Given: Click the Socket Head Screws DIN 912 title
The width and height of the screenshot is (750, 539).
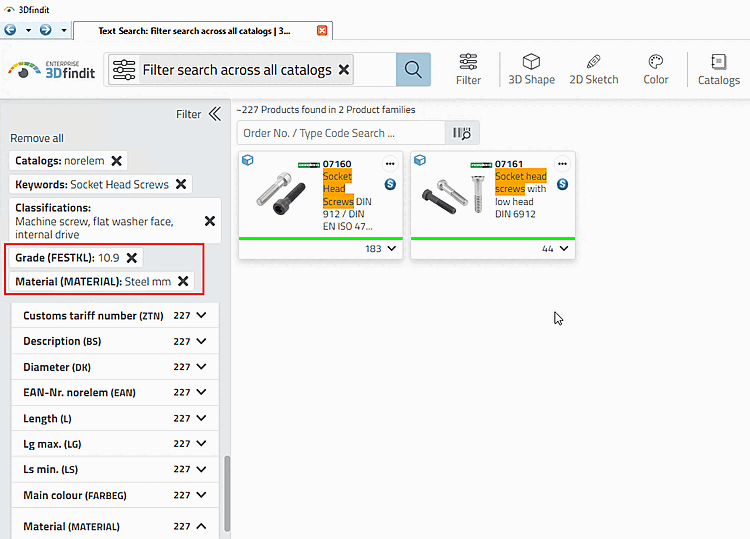Looking at the screenshot, I should point(347,201).
